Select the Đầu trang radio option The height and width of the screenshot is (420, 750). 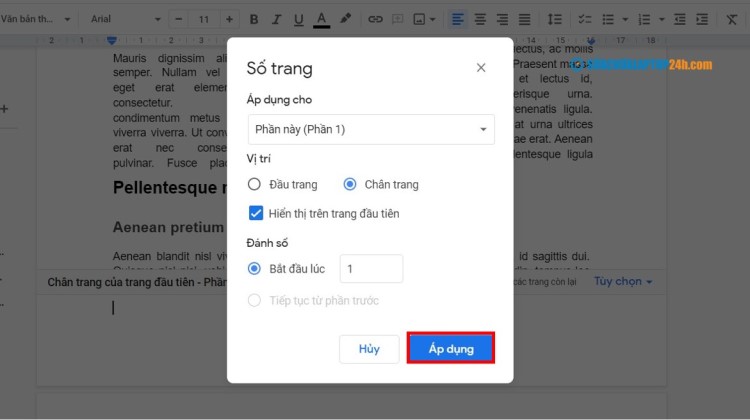pos(254,184)
